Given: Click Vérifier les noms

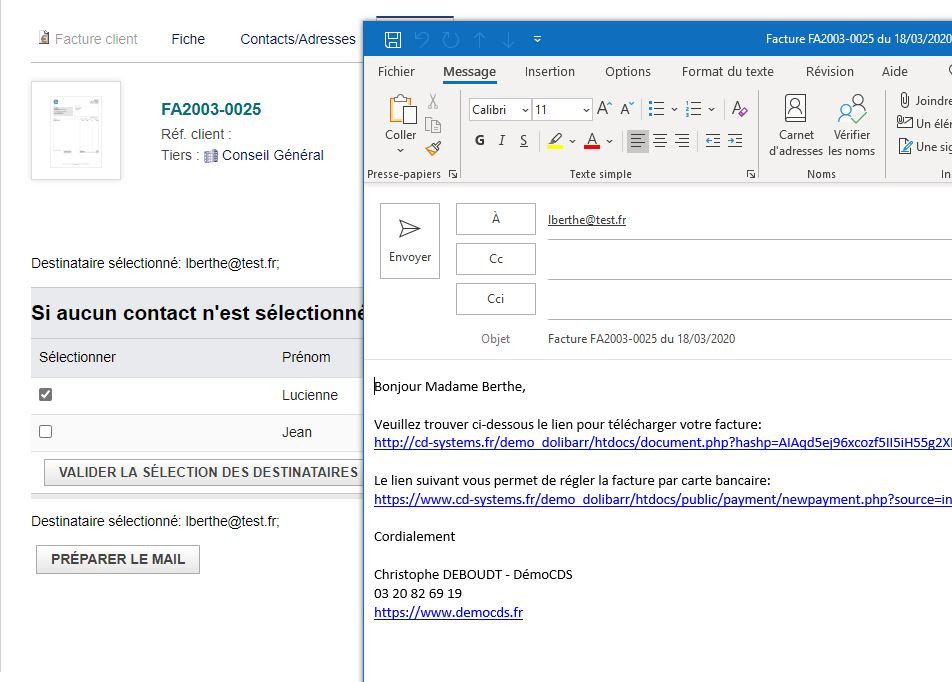Looking at the screenshot, I should click(851, 125).
